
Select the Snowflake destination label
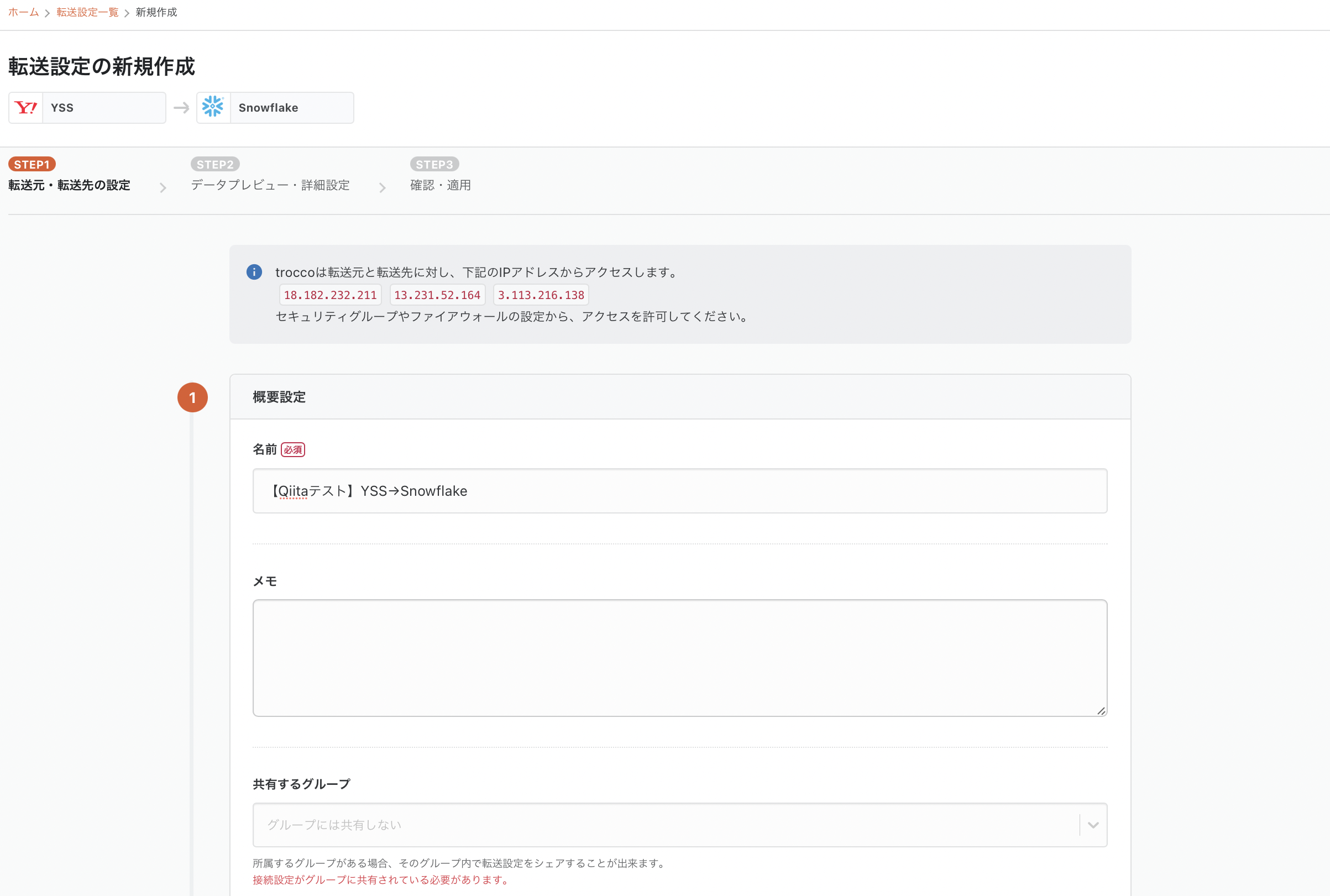(269, 108)
